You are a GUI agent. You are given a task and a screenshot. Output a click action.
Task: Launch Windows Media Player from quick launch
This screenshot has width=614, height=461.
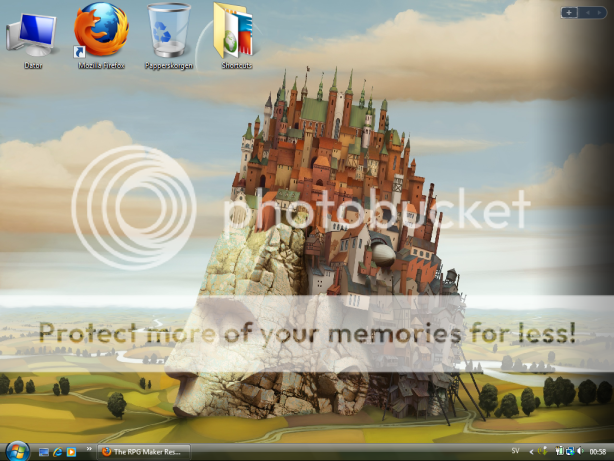(x=71, y=452)
